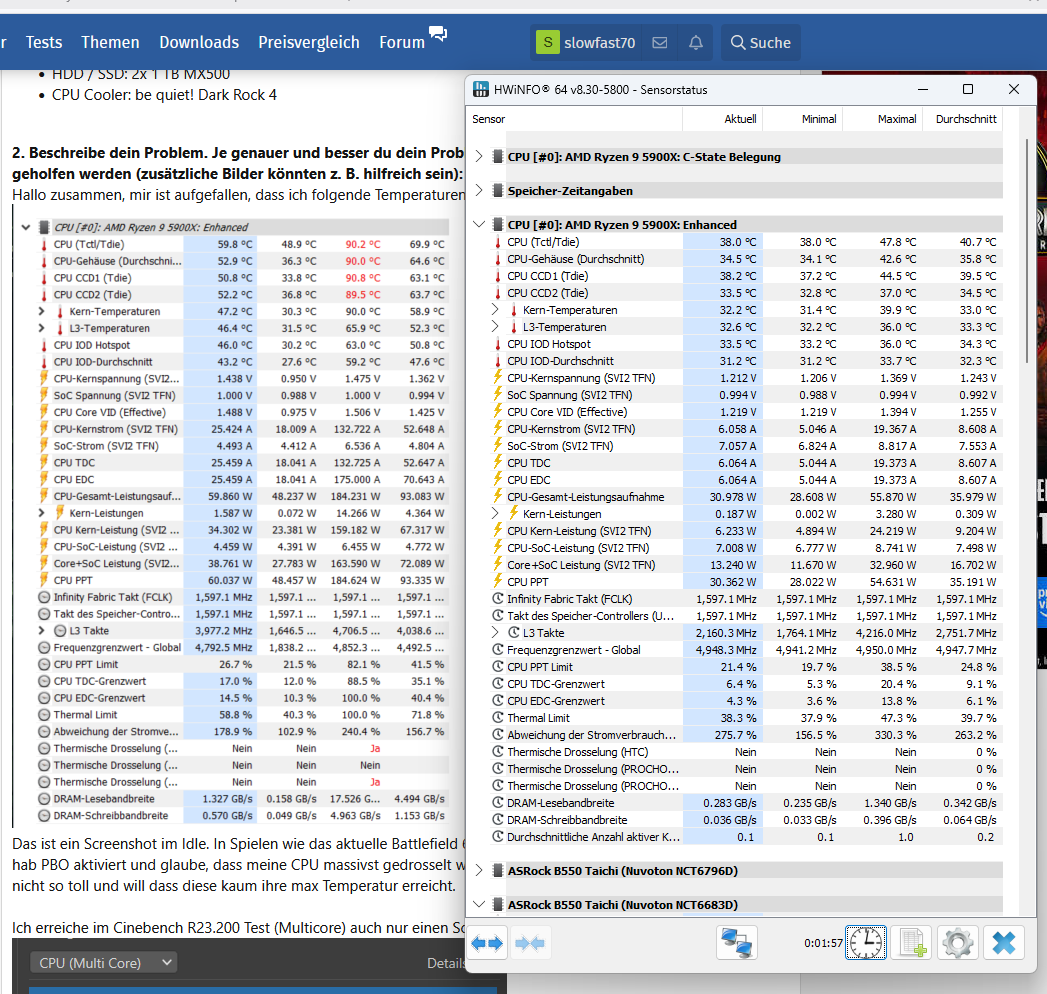Open the forum post HWiNFO screenshot image

pos(230,515)
